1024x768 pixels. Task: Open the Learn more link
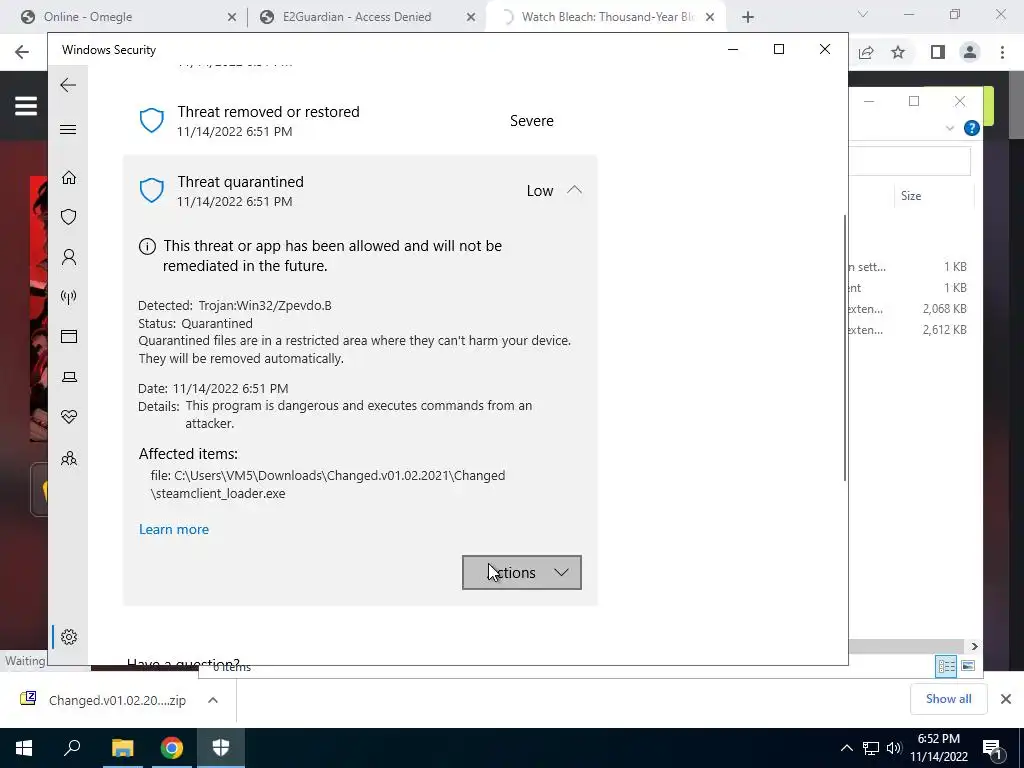click(x=174, y=530)
